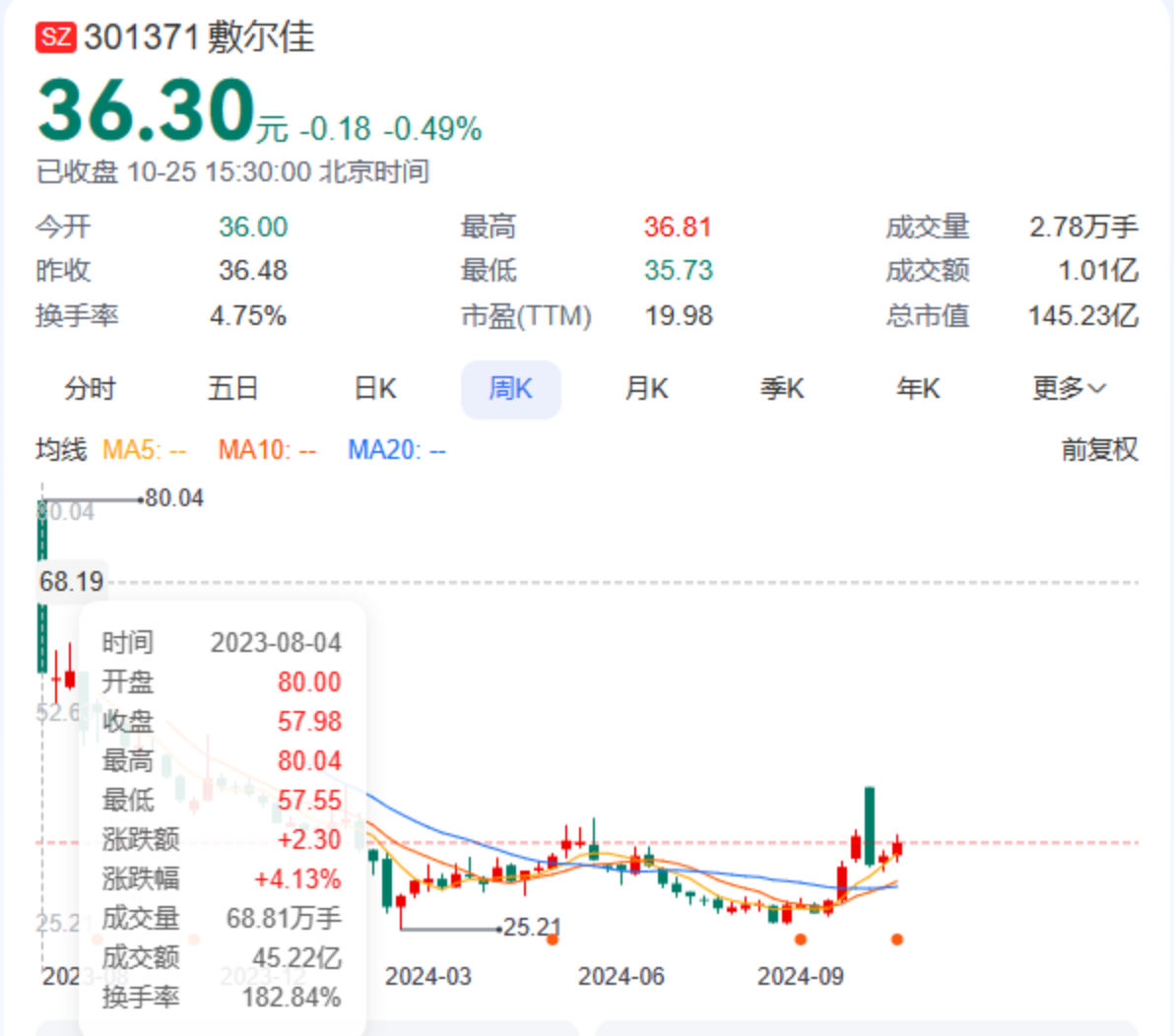Click the header 成交额 value 1.01亿
This screenshot has height=1036, width=1174.
(1097, 271)
